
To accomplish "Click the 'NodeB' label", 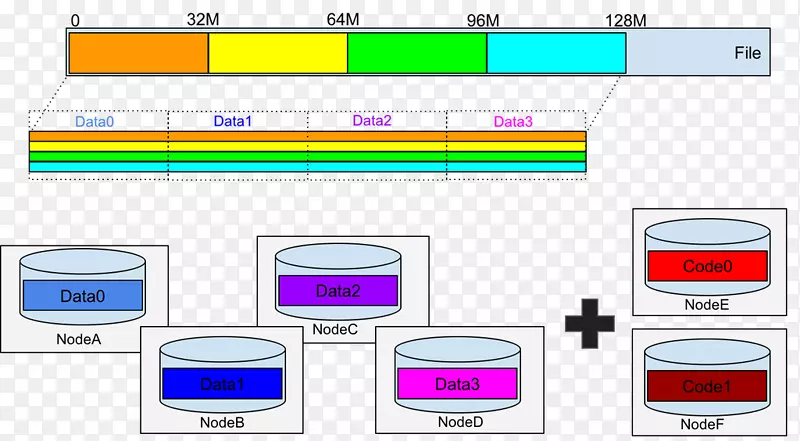I will pos(222,422).
